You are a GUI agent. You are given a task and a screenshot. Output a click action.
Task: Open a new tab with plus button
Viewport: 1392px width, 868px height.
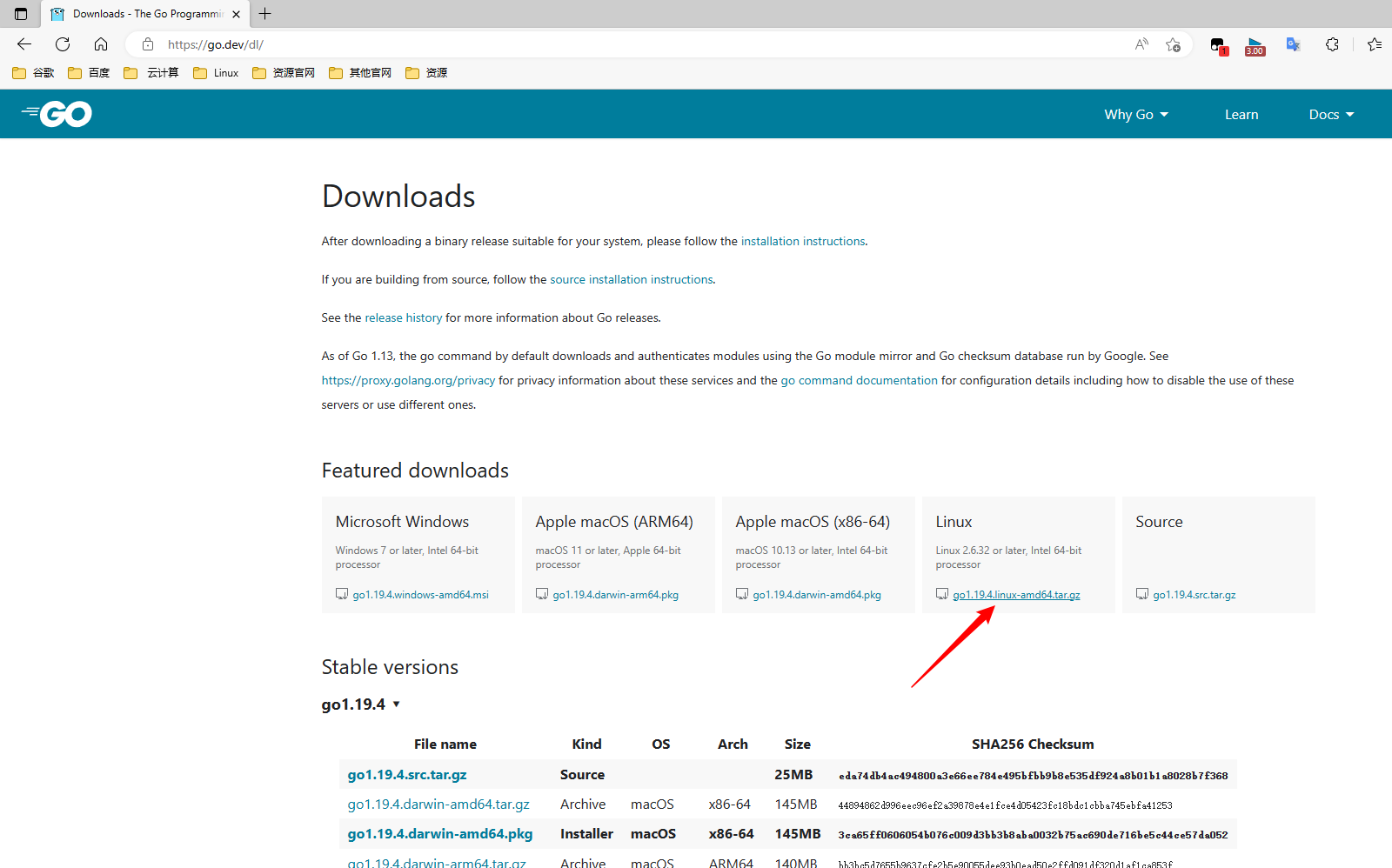[x=265, y=14]
